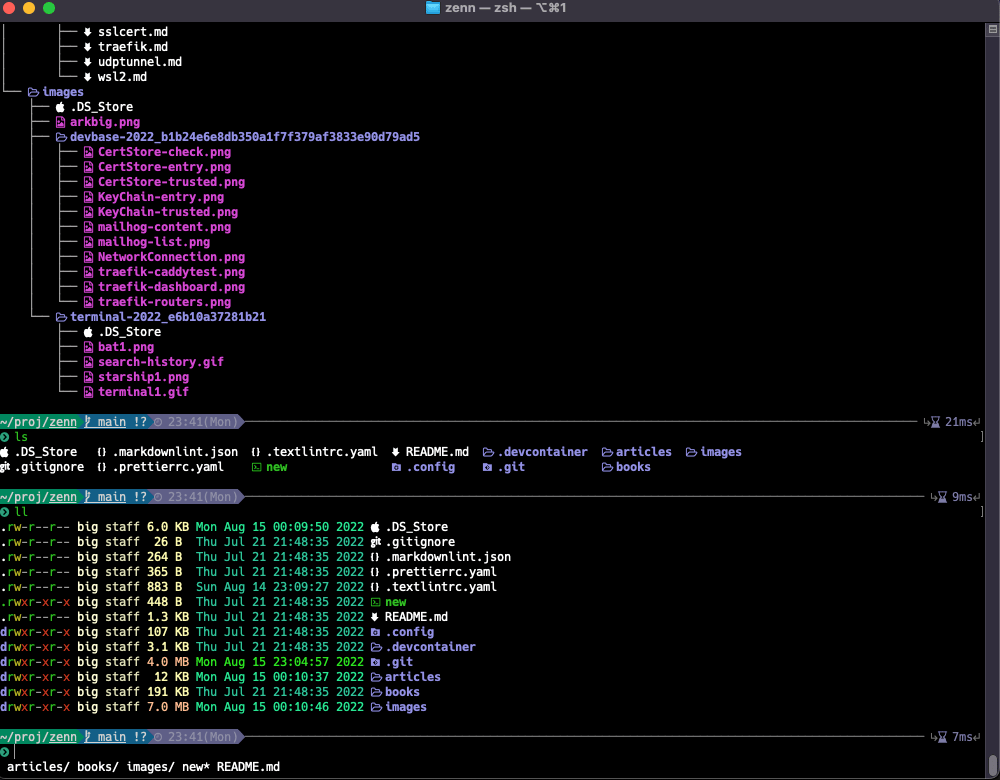Screen dimensions: 1000x780
Task: Click the vertical scrollbar thumb of the terminal
Action: point(993,764)
